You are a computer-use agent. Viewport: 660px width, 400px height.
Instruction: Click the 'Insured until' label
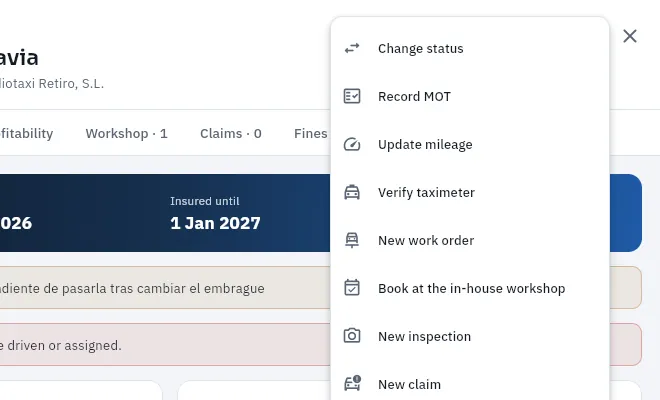[x=205, y=201]
